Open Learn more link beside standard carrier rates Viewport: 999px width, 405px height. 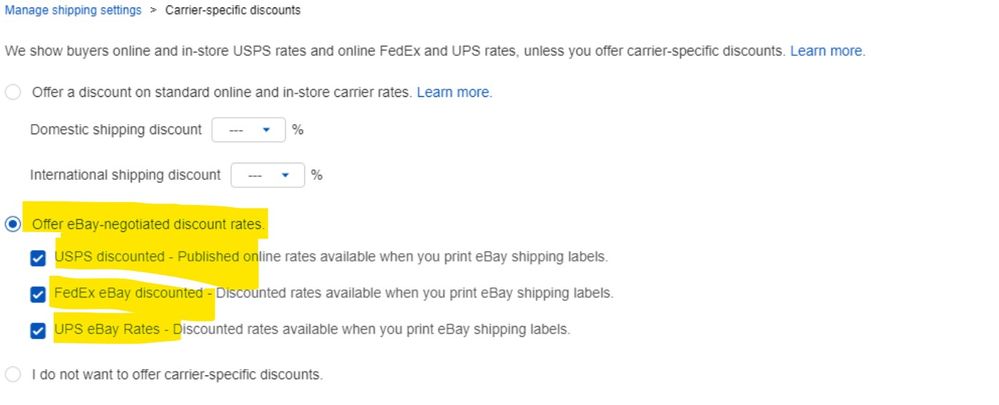[453, 92]
